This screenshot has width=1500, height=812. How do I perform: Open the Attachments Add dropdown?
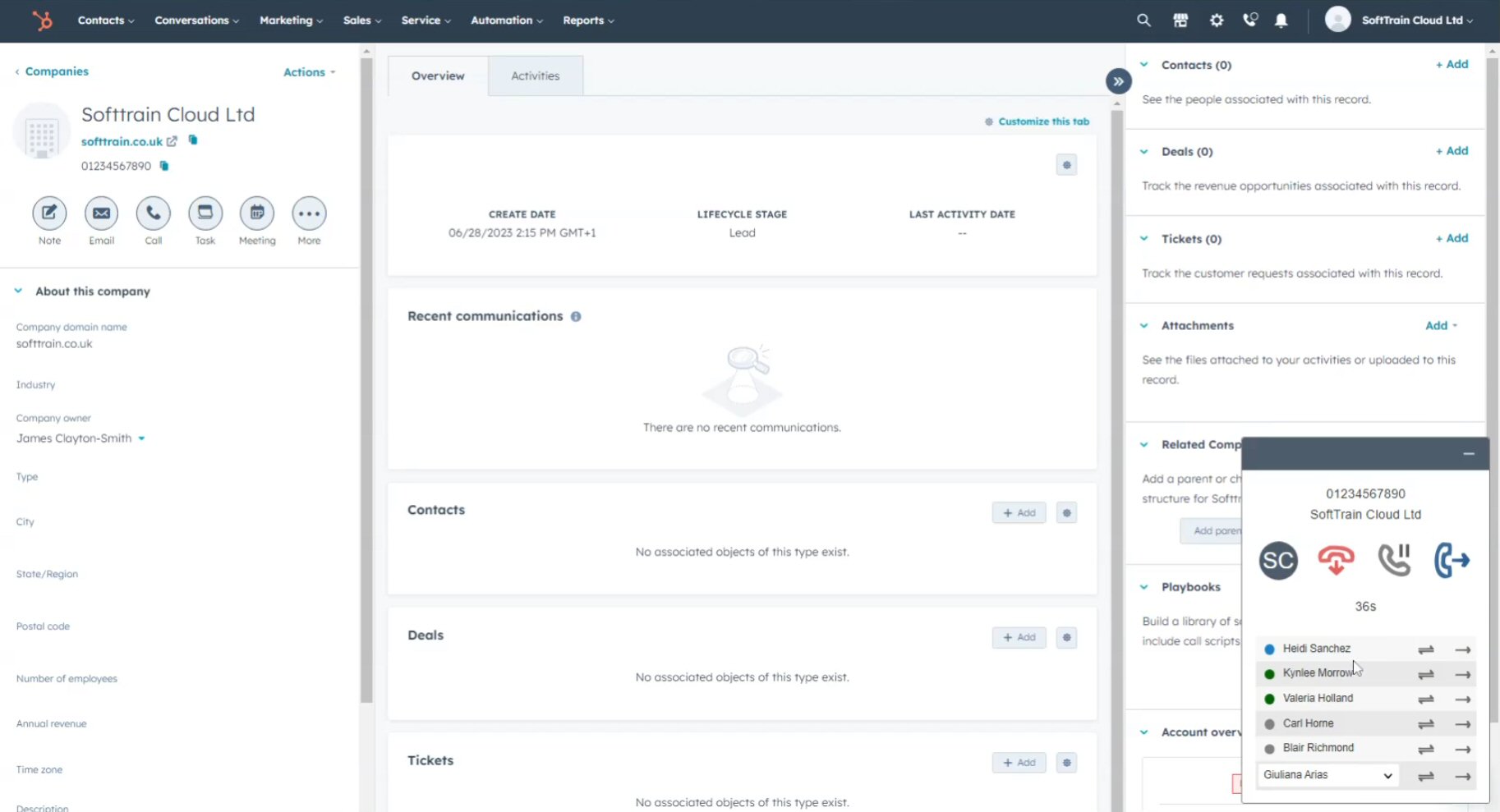[x=1441, y=325]
